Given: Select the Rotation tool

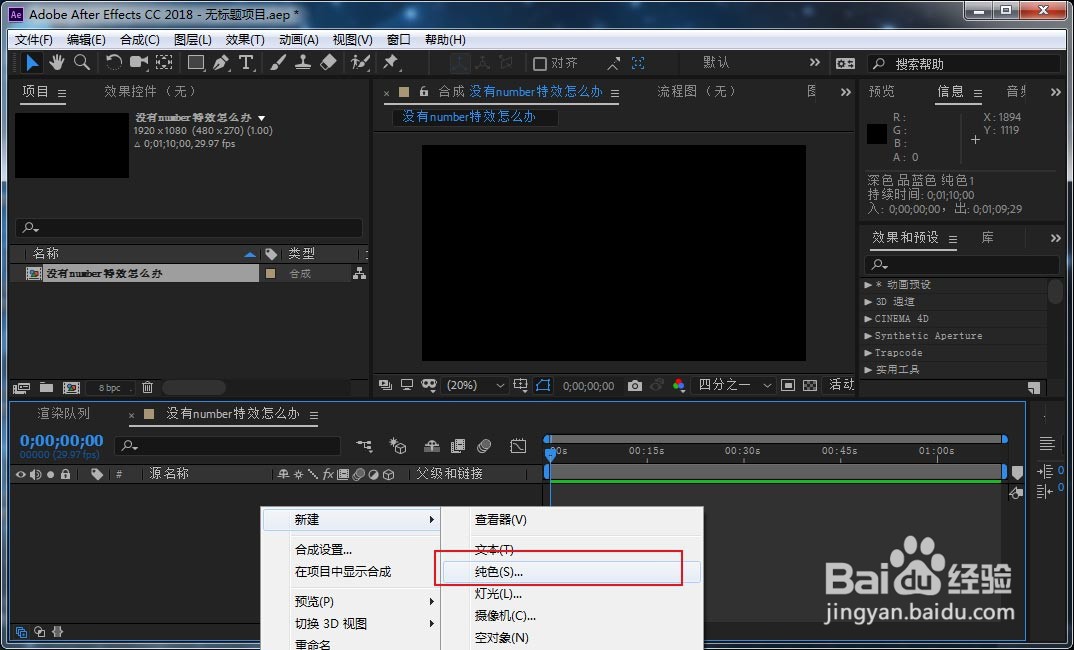Looking at the screenshot, I should pyautogui.click(x=114, y=63).
